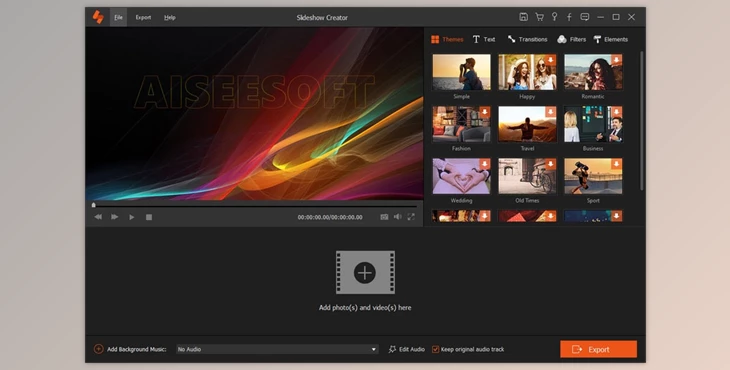Download the Fashion theme via its arrow icon
This screenshot has height=370, width=730.
[485, 112]
